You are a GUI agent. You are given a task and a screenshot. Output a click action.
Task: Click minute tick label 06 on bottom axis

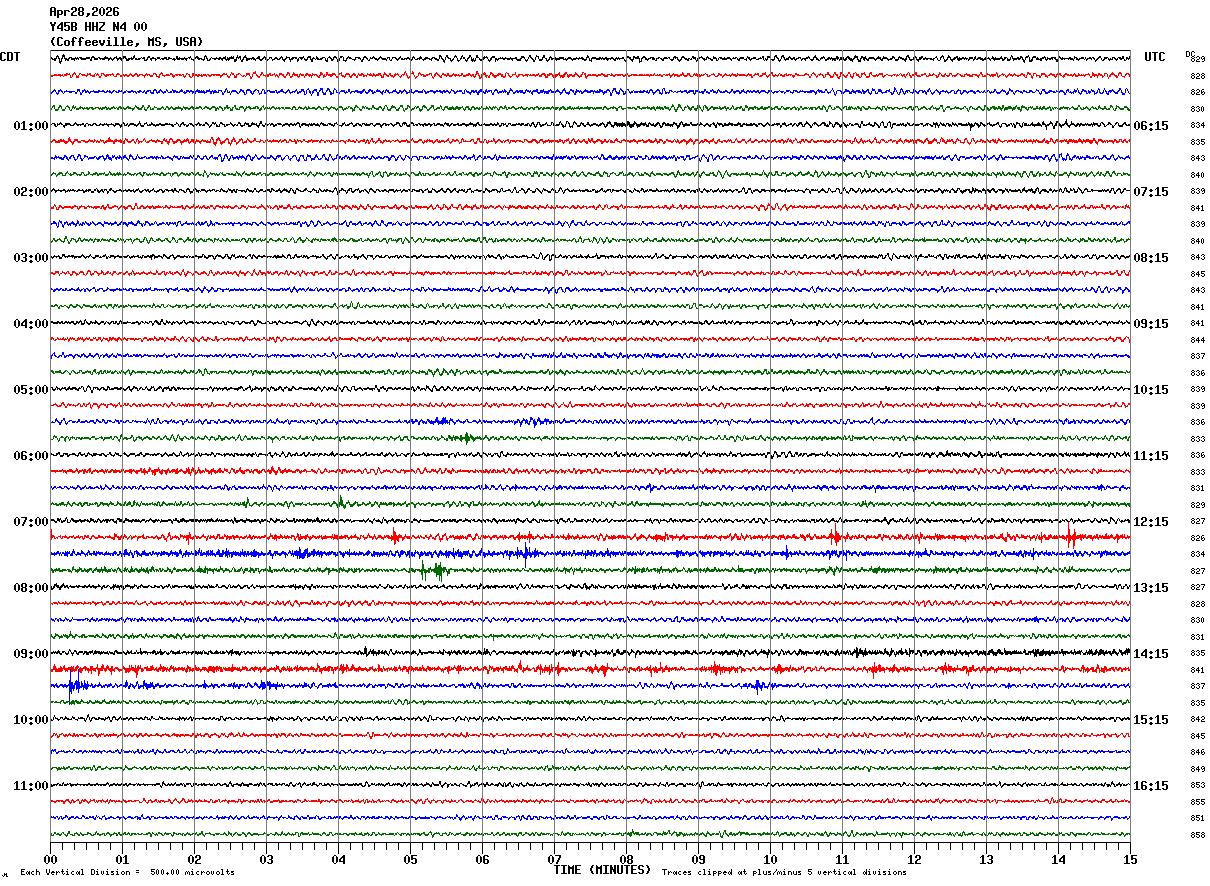click(482, 859)
